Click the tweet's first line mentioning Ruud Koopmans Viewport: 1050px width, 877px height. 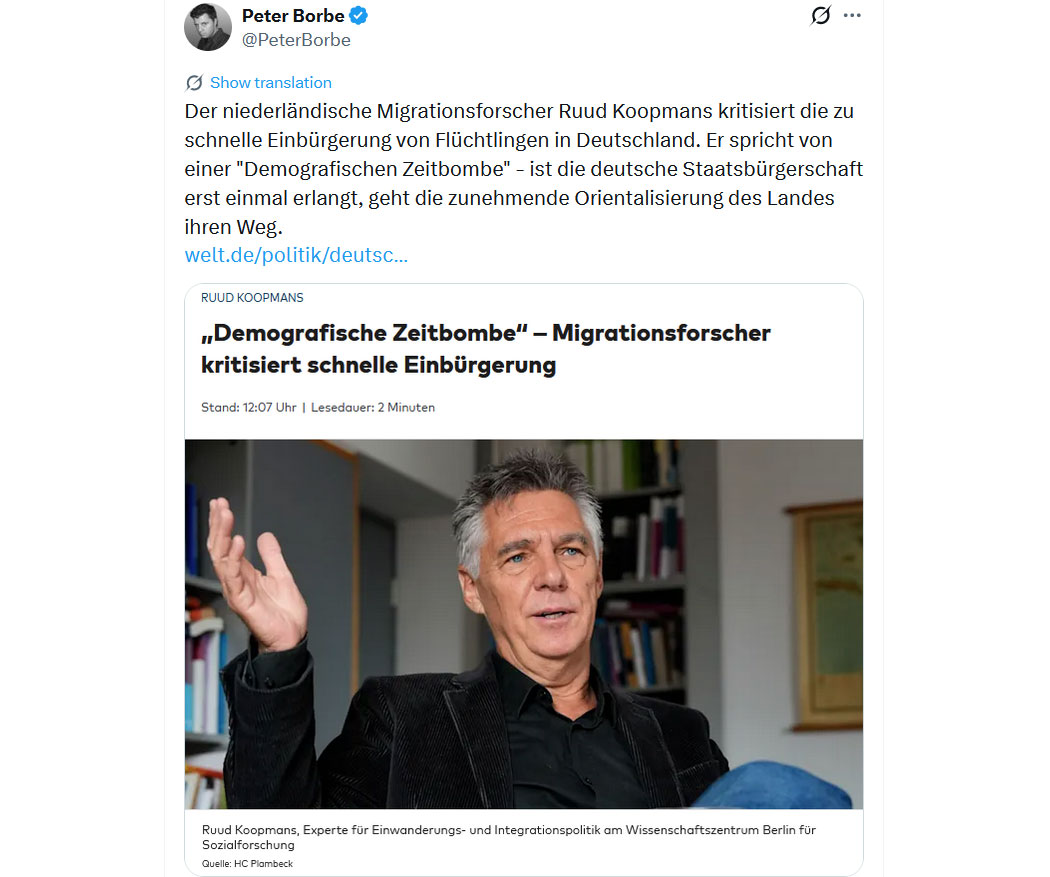coord(519,111)
